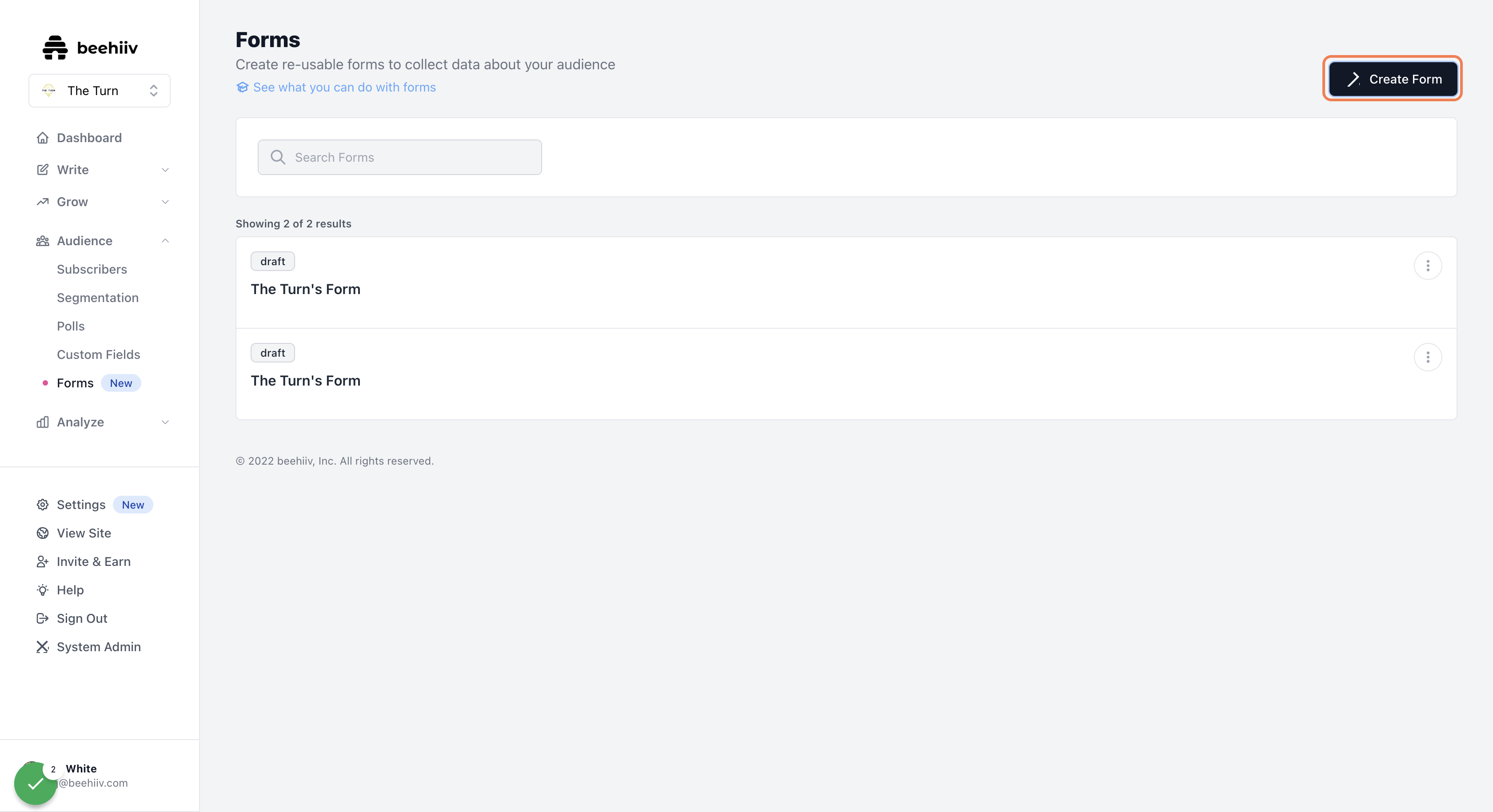The image size is (1493, 812).
Task: Click the second form's draft badge
Action: 272,353
